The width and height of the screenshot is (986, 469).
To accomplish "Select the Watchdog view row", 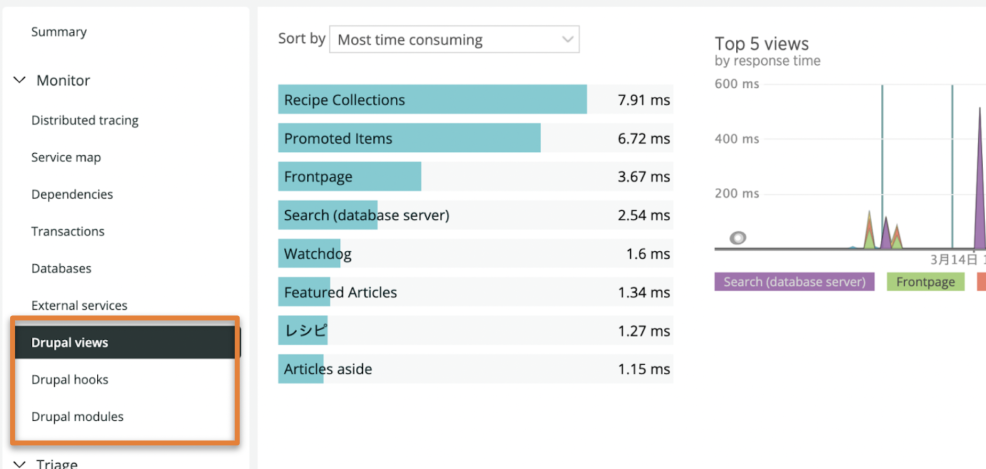I will (475, 254).
